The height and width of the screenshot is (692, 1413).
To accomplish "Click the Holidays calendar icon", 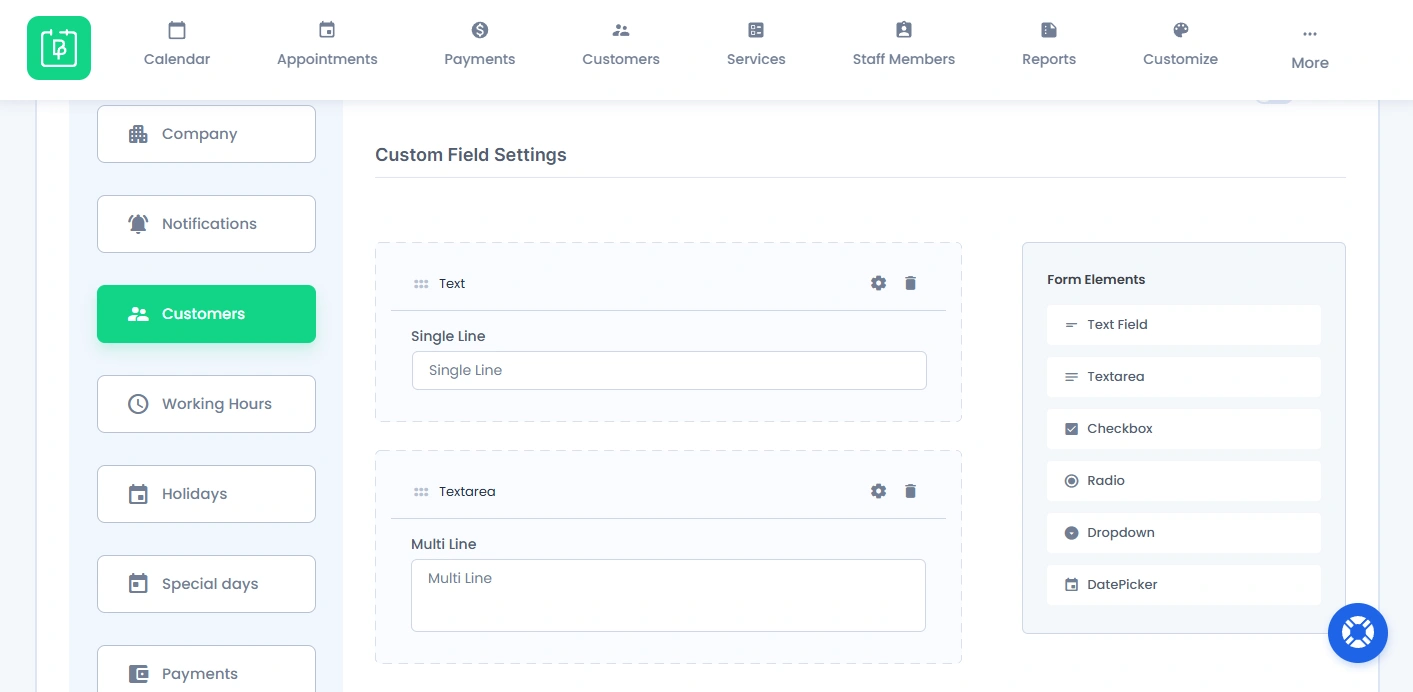I will 138,494.
